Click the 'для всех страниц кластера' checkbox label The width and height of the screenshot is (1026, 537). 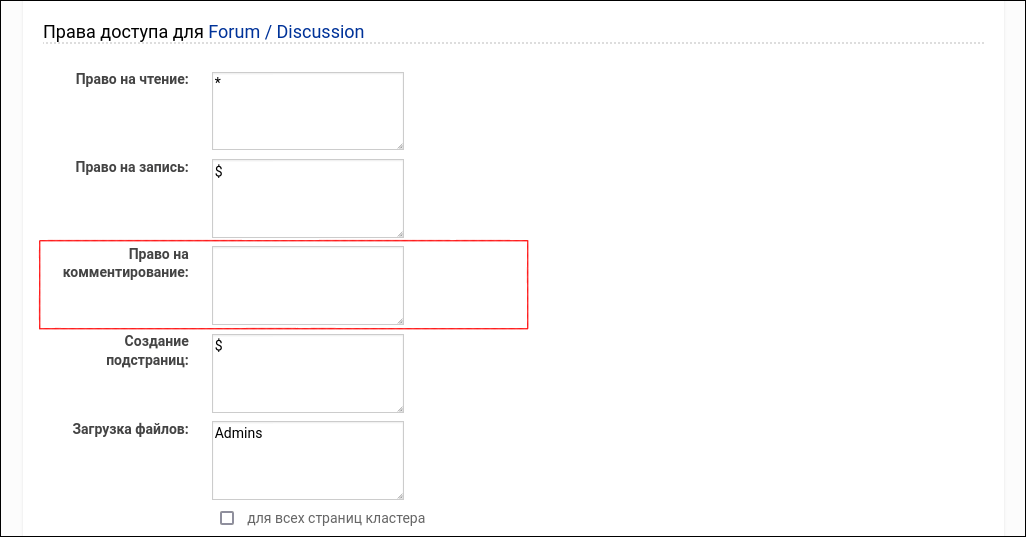(x=336, y=518)
